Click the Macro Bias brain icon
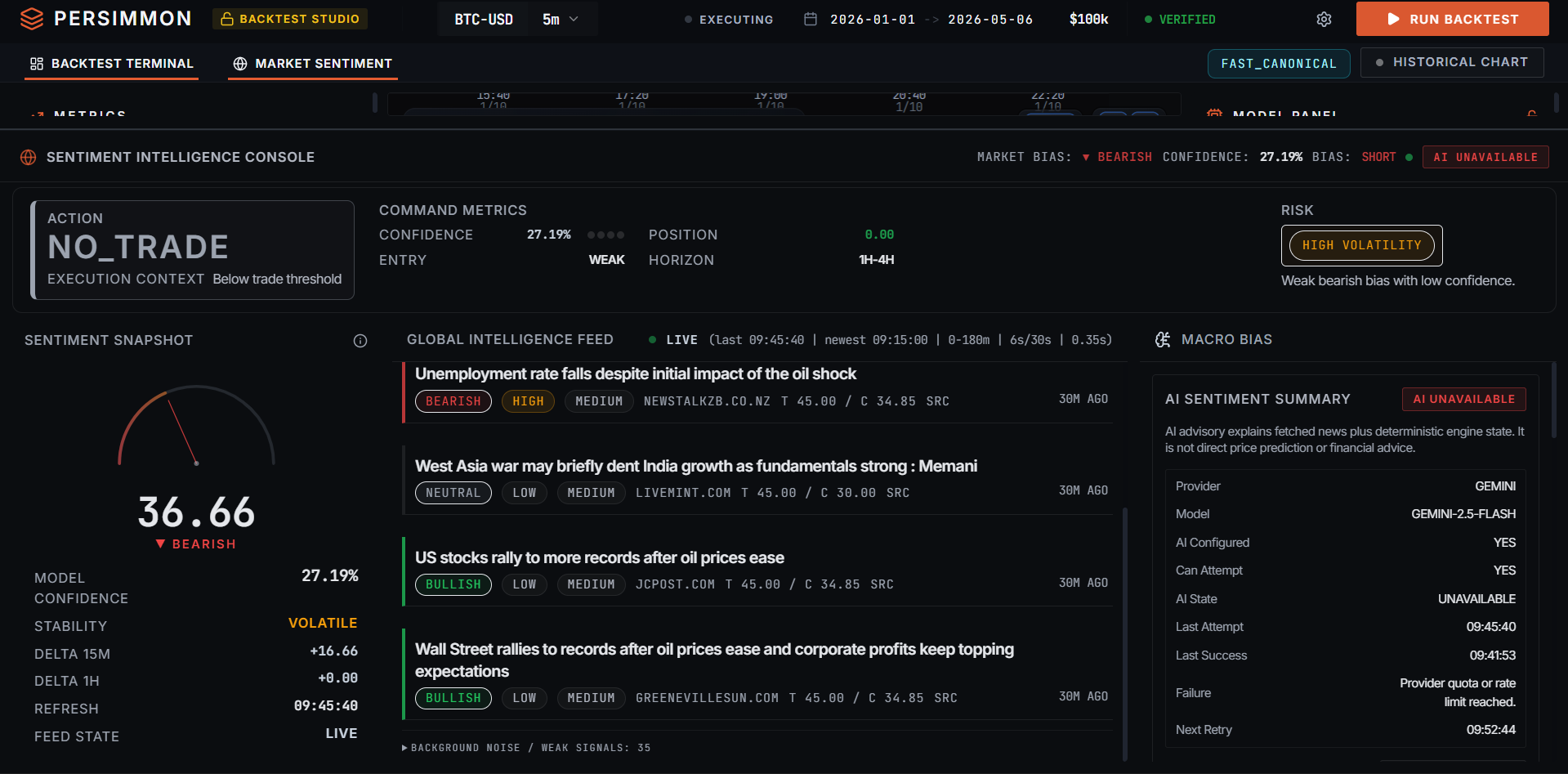This screenshot has height=774, width=1568. [1163, 339]
